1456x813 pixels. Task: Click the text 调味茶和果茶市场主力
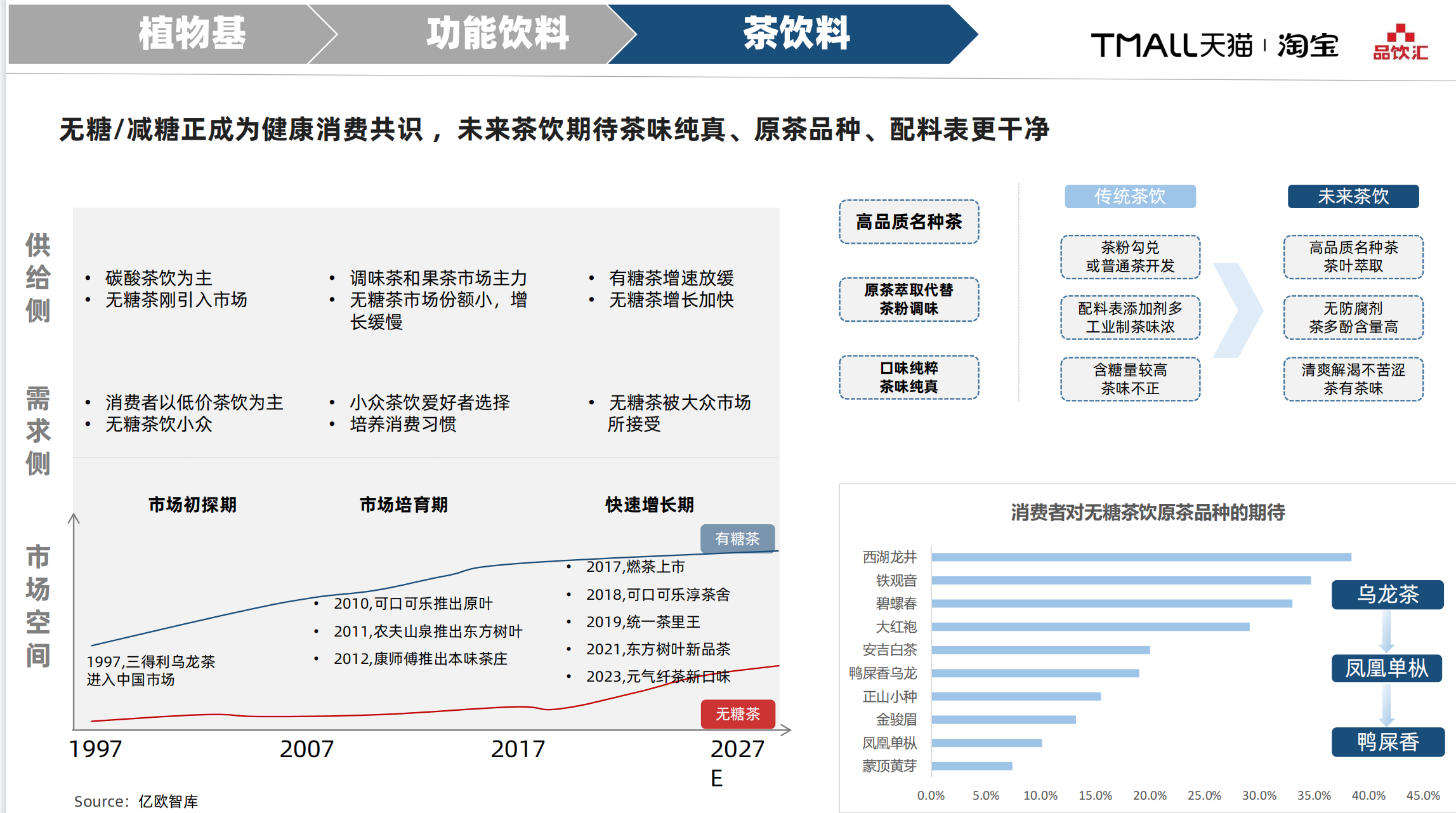pyautogui.click(x=438, y=278)
